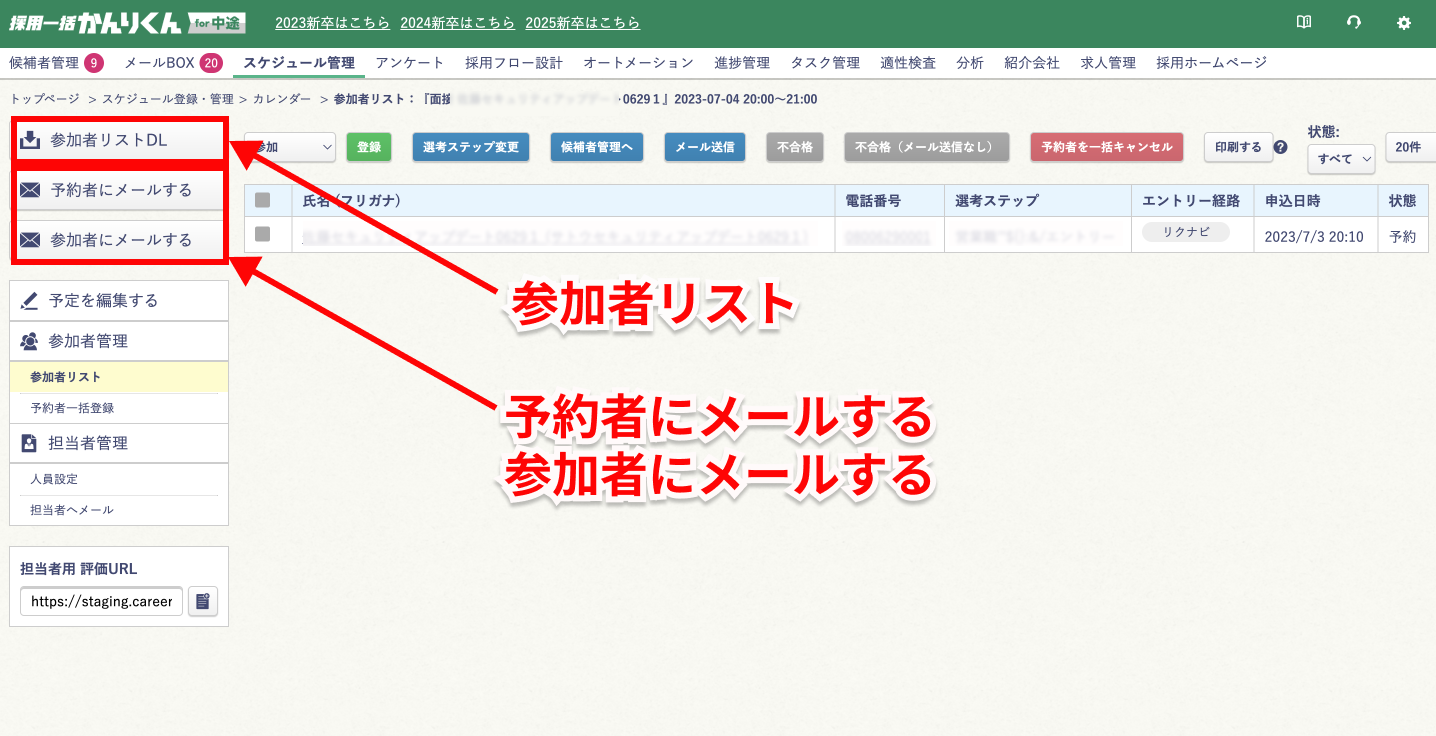Screen dimensions: 1436x736
Task: Open the 状態 filter dropdown showing すべて
Action: point(1341,157)
